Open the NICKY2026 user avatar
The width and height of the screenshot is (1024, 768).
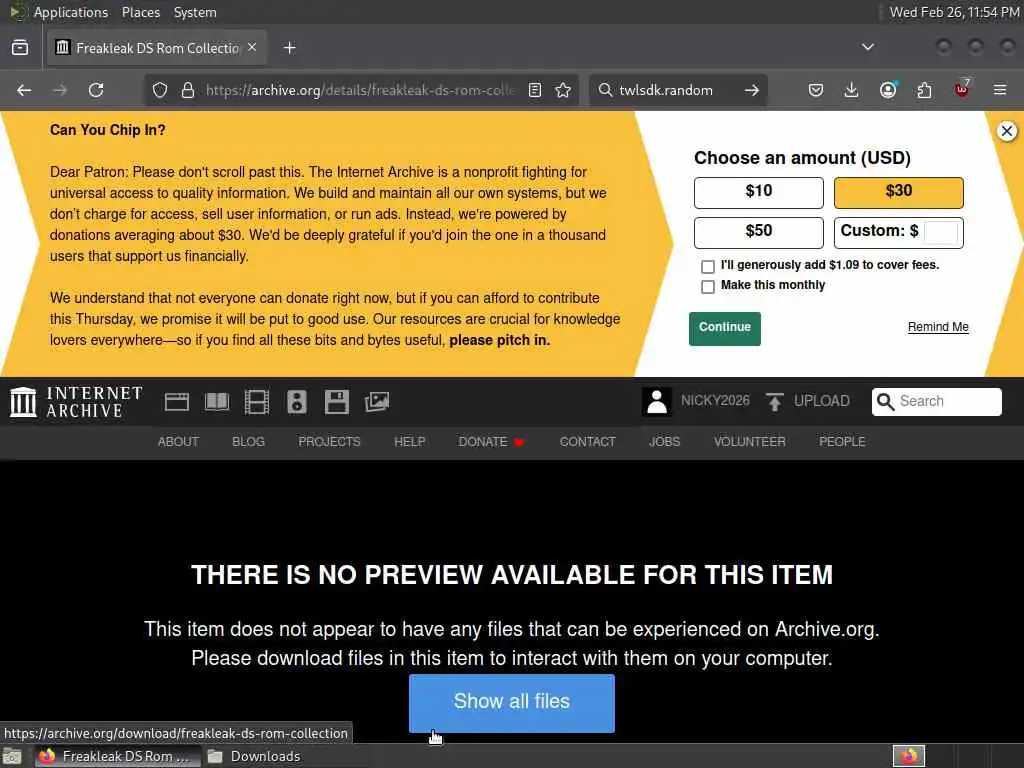pos(656,402)
